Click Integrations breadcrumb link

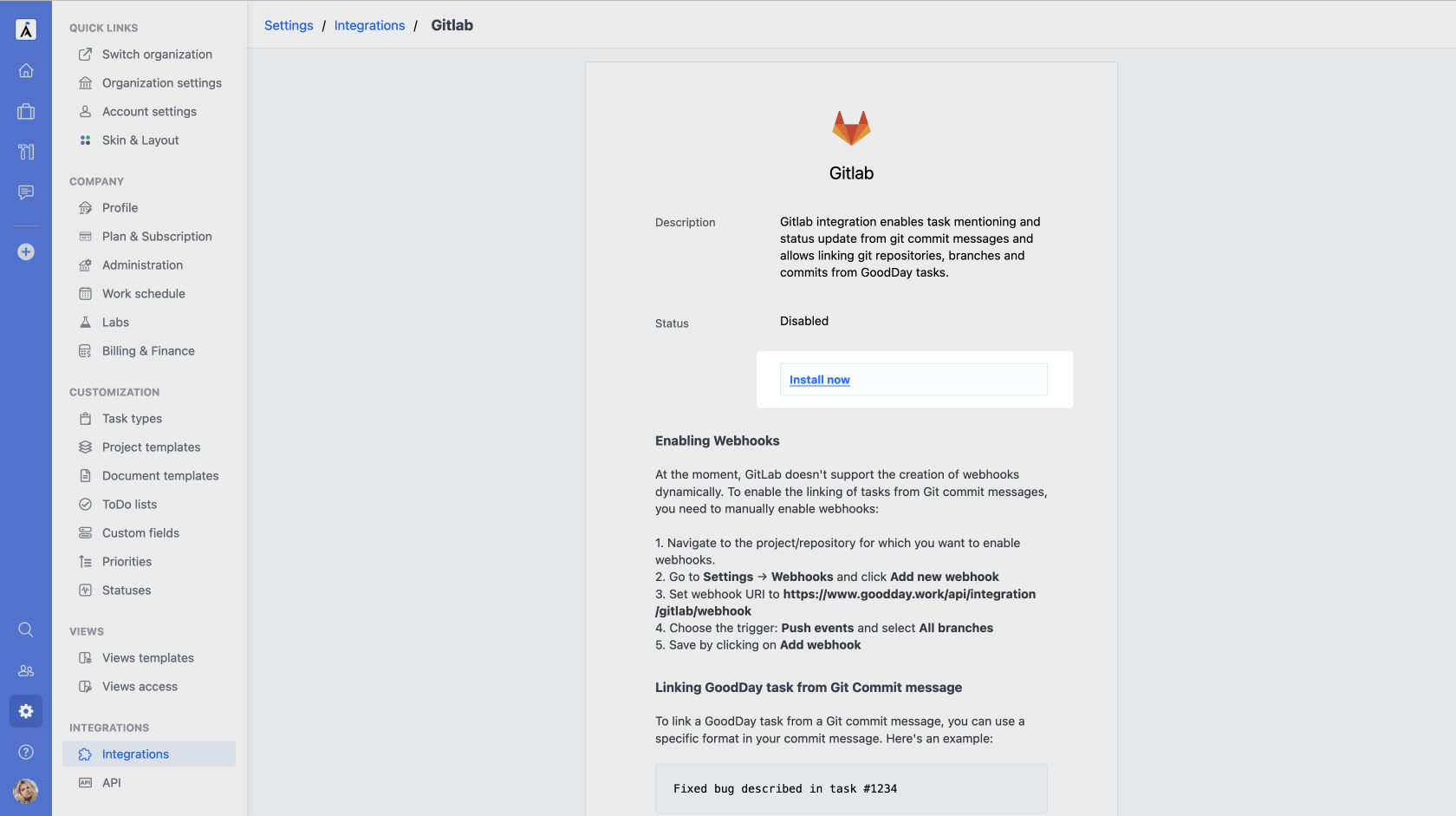point(369,25)
